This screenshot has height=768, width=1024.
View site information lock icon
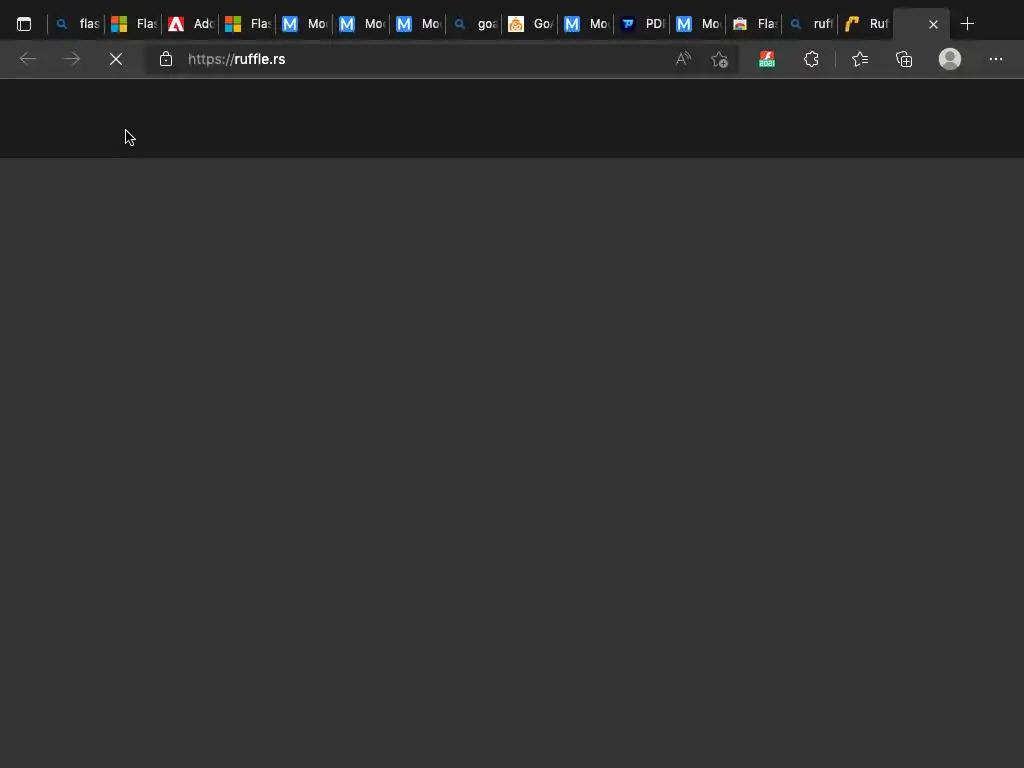[x=166, y=59]
